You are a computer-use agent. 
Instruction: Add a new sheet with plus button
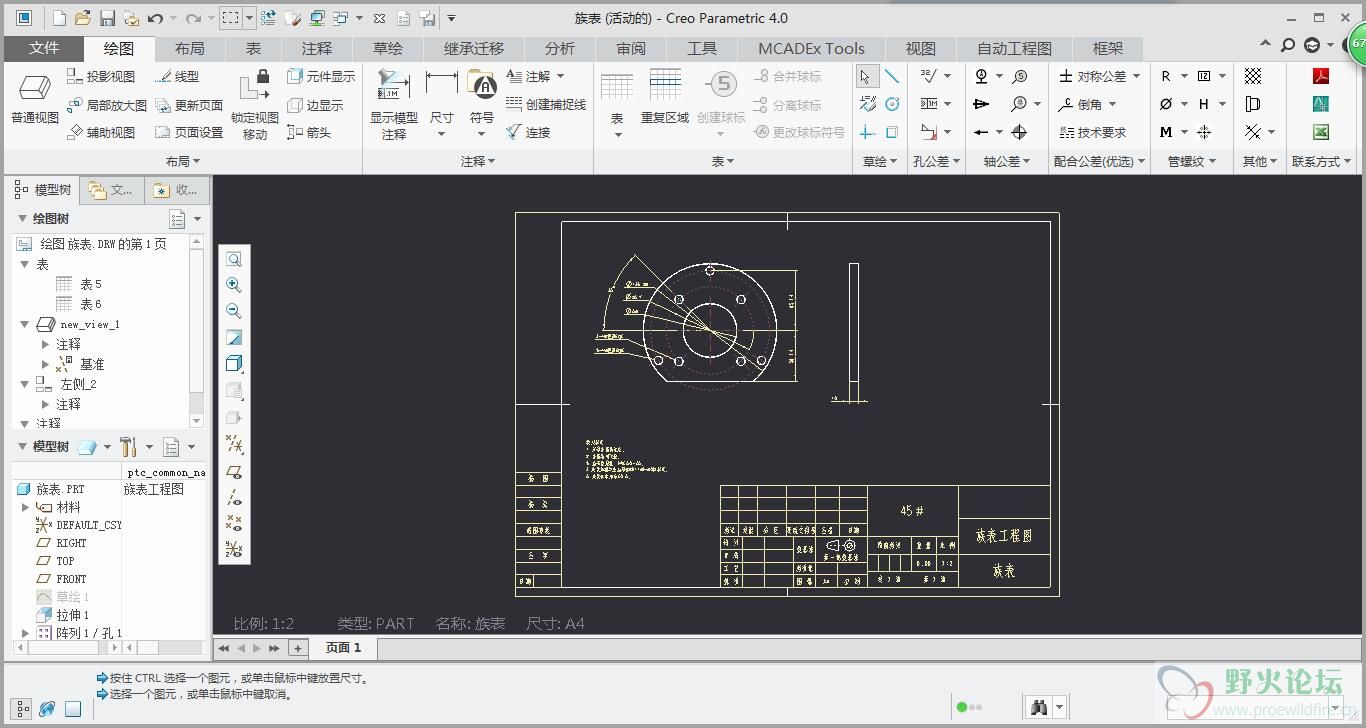click(297, 648)
